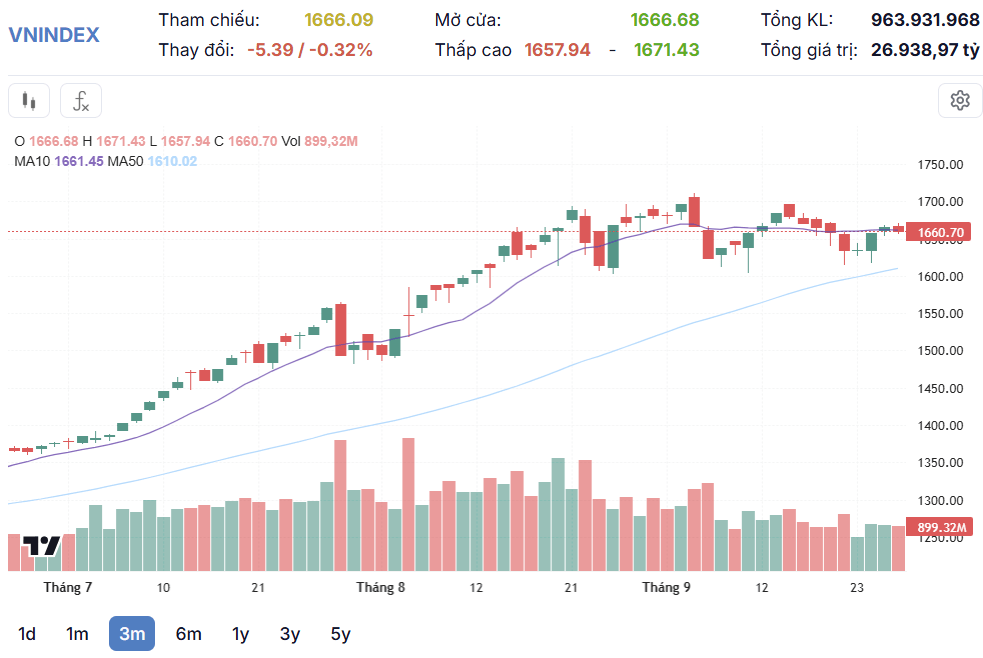Click the red 1660.70 price label
This screenshot has height=658, width=983.
pos(938,232)
